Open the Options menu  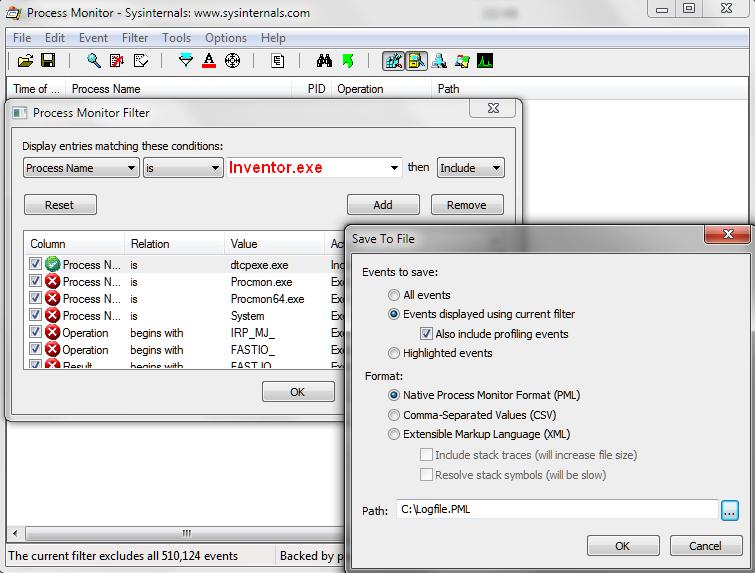pyautogui.click(x=226, y=38)
